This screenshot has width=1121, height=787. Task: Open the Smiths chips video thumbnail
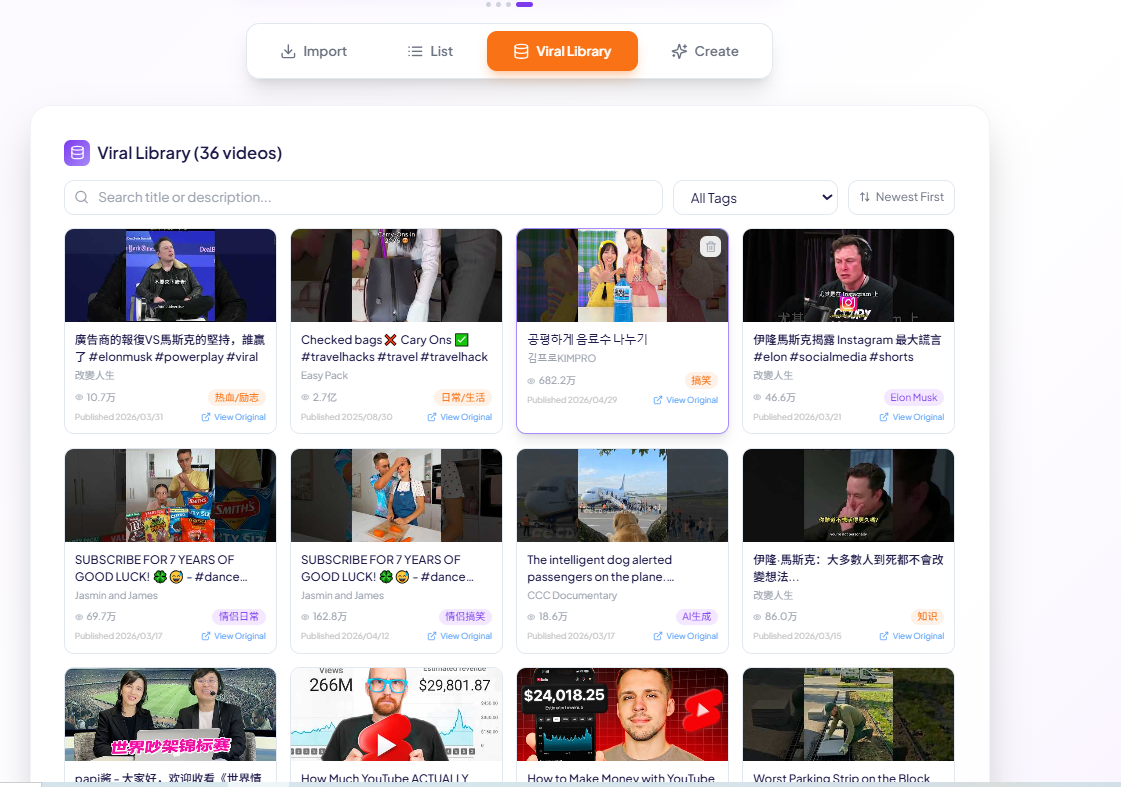170,495
